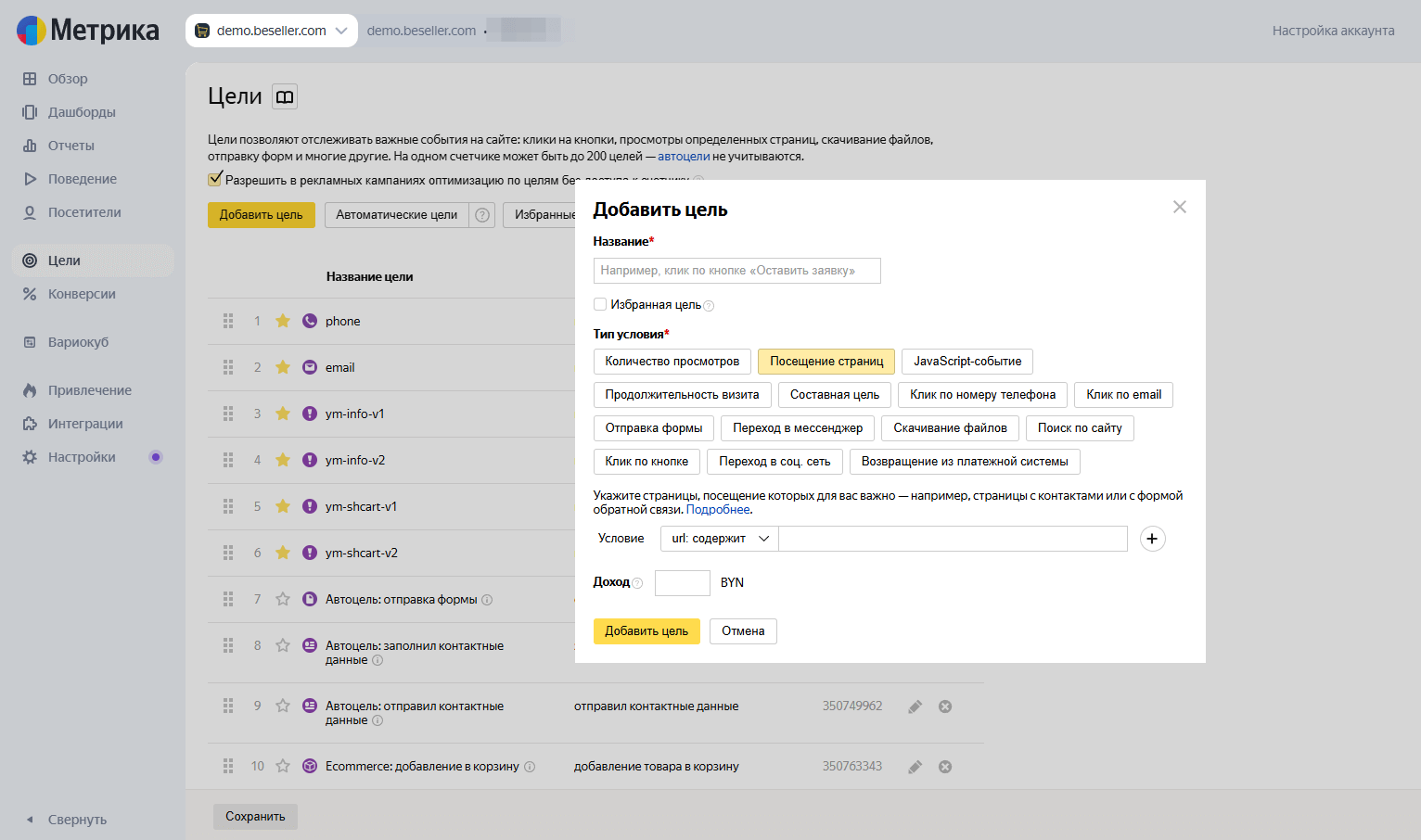
Task: Click Автоматические цели button
Action: 396,215
